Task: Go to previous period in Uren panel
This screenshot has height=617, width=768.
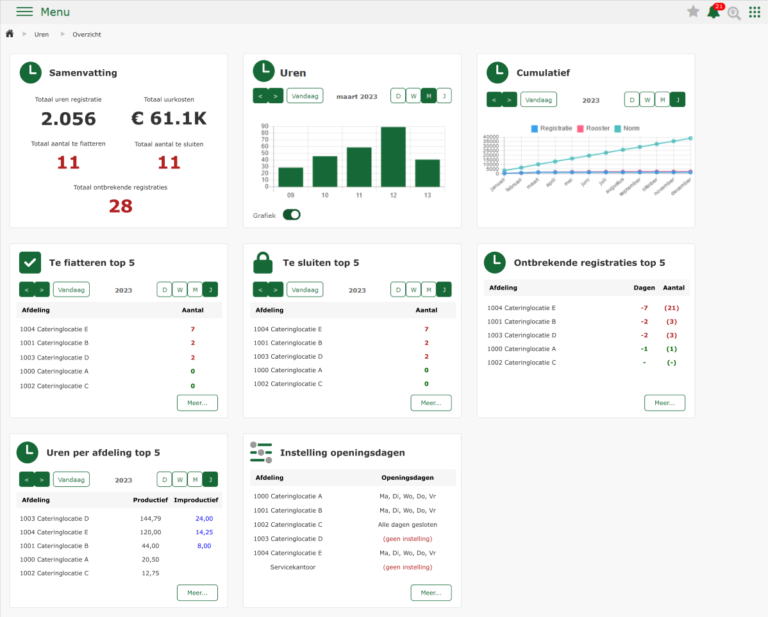Action: [260, 96]
